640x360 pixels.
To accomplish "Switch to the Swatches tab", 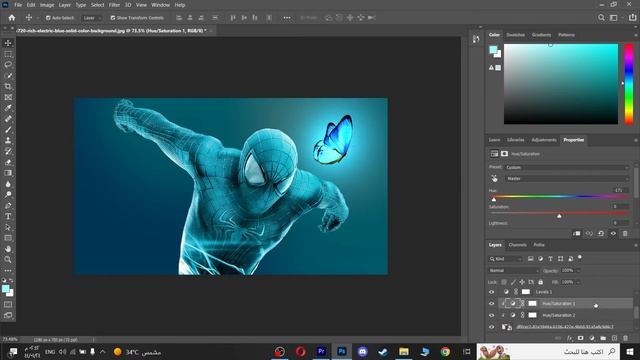I will [x=516, y=35].
